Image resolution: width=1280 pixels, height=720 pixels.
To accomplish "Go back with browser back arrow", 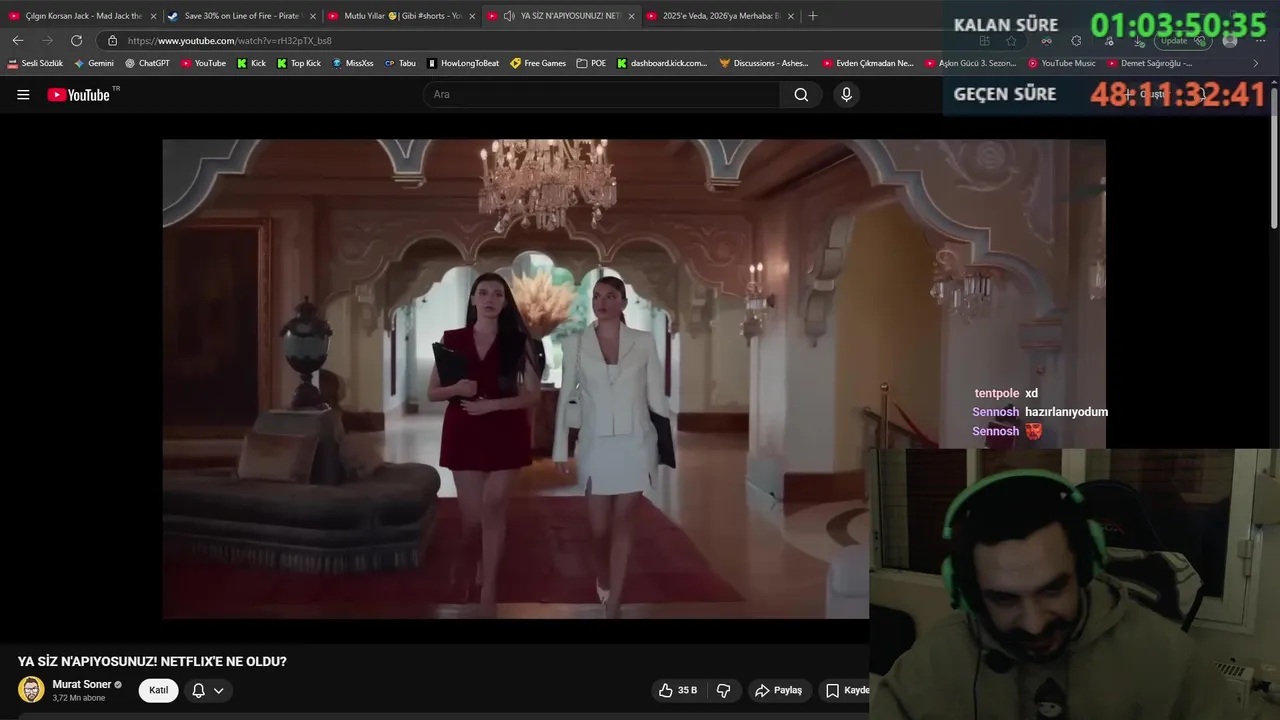I will tap(18, 40).
